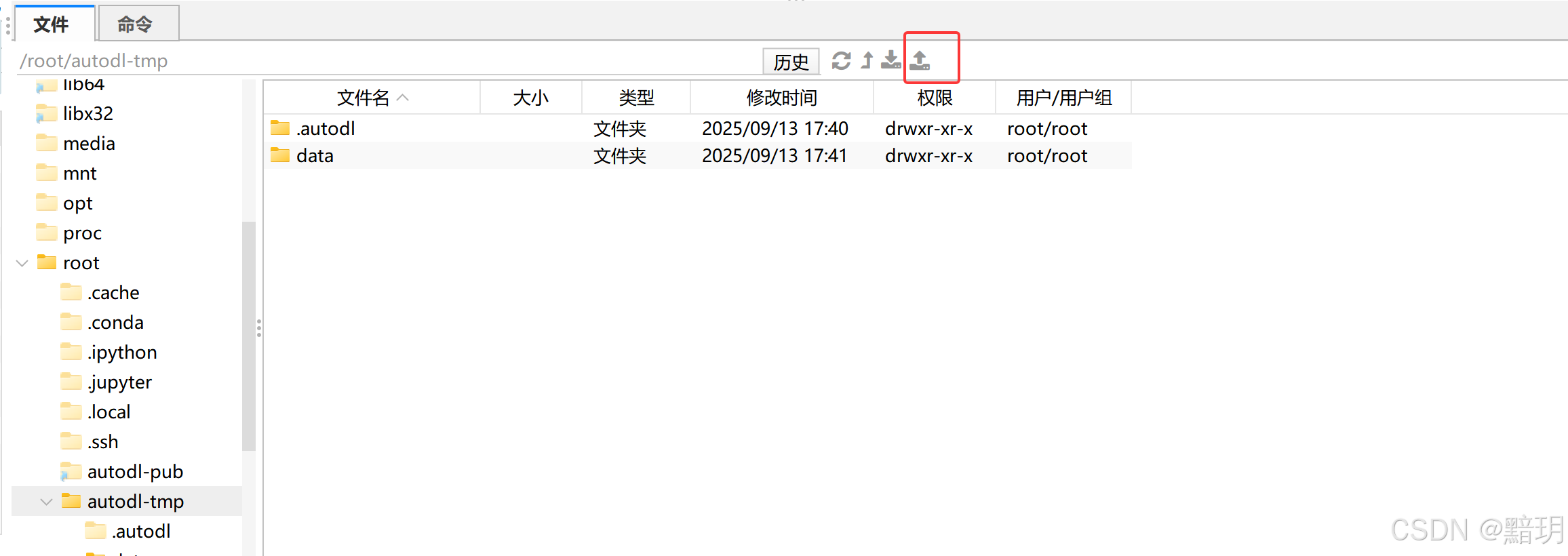Sort by the 用户/用户组 column header

pos(1063,98)
